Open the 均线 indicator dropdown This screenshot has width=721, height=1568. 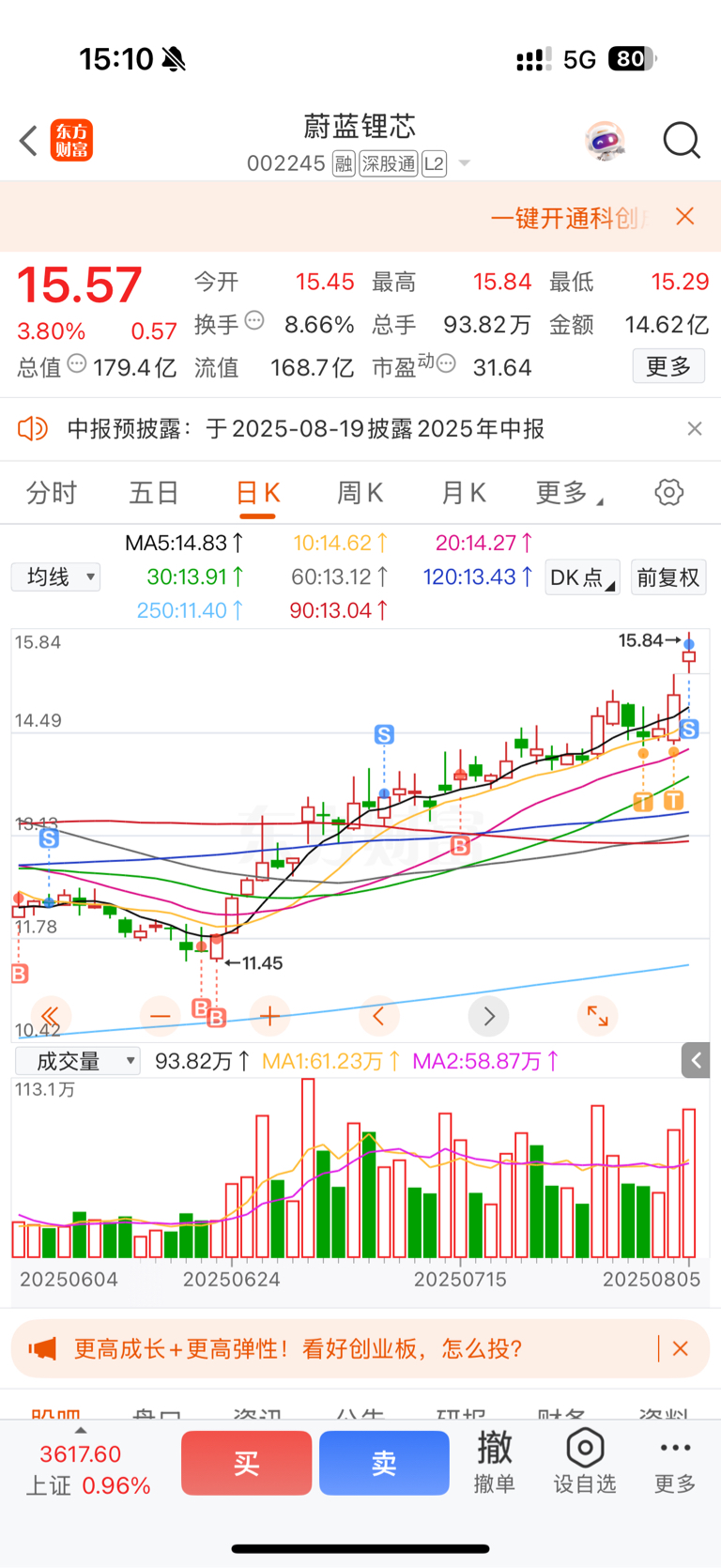pyautogui.click(x=56, y=576)
